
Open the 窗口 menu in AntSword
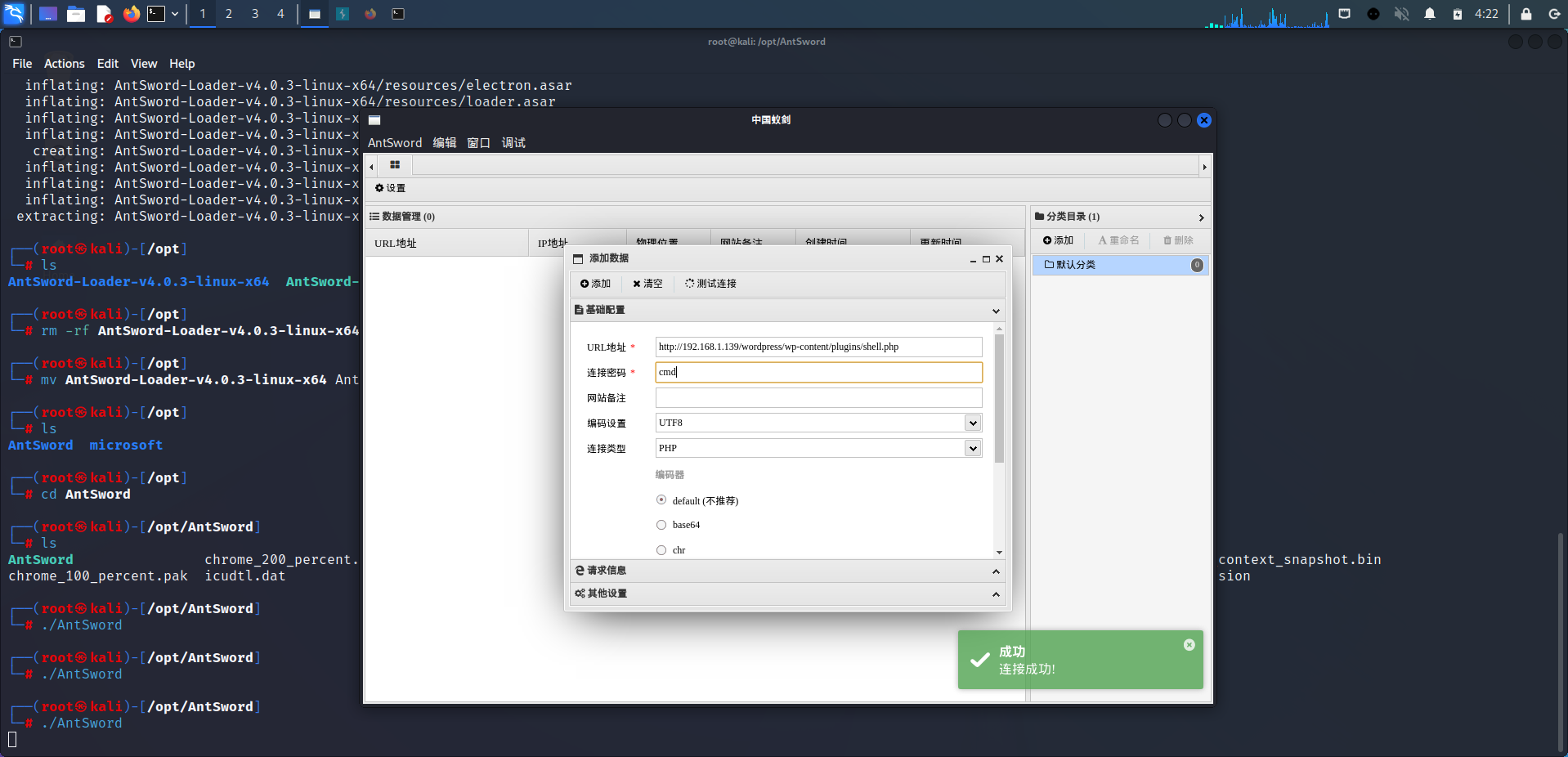[x=478, y=143]
